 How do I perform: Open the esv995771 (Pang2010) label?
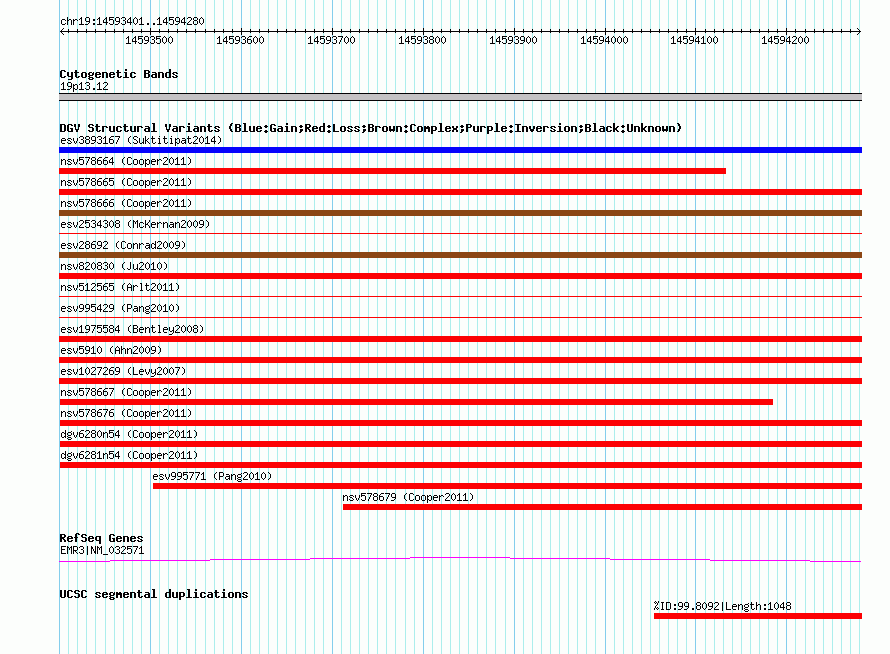pos(212,476)
